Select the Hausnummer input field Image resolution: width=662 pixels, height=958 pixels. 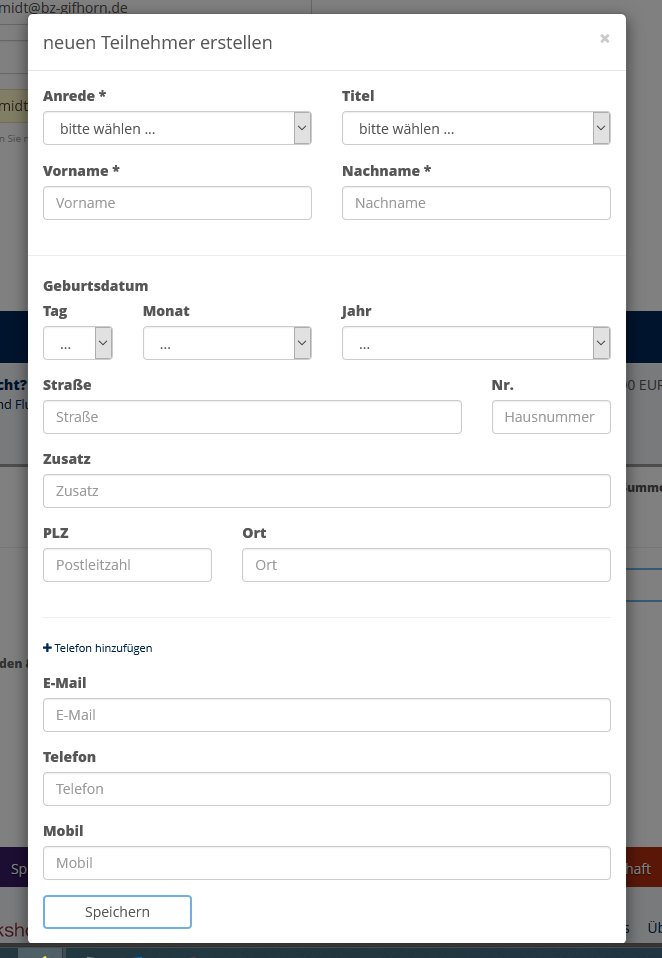[550, 417]
